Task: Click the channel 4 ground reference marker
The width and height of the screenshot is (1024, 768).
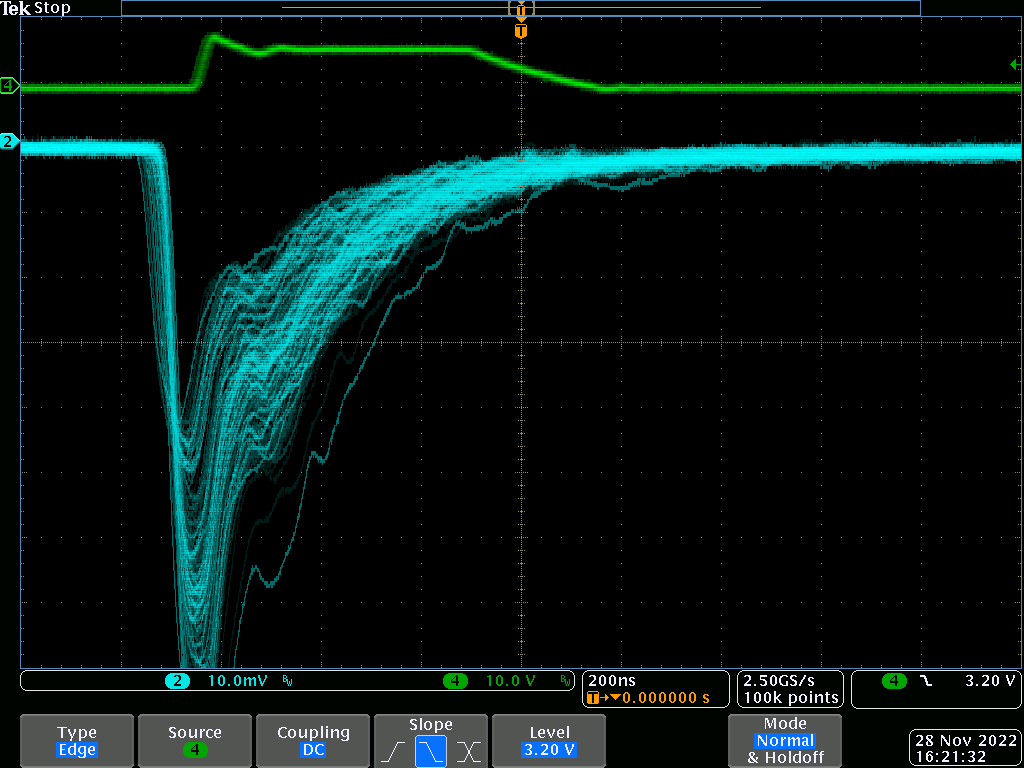Action: [x=9, y=86]
